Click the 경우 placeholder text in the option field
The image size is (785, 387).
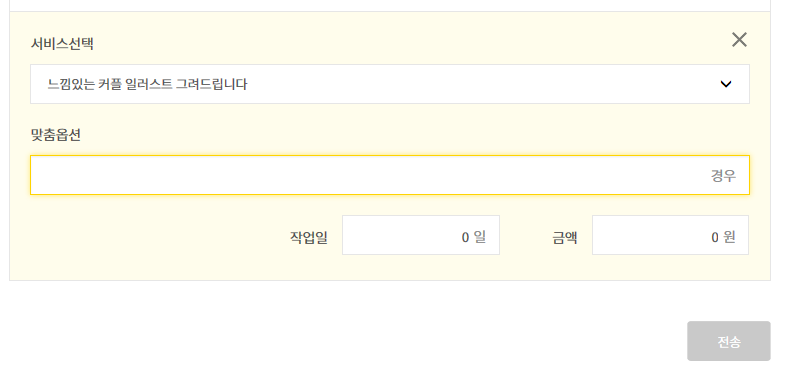coord(723,176)
